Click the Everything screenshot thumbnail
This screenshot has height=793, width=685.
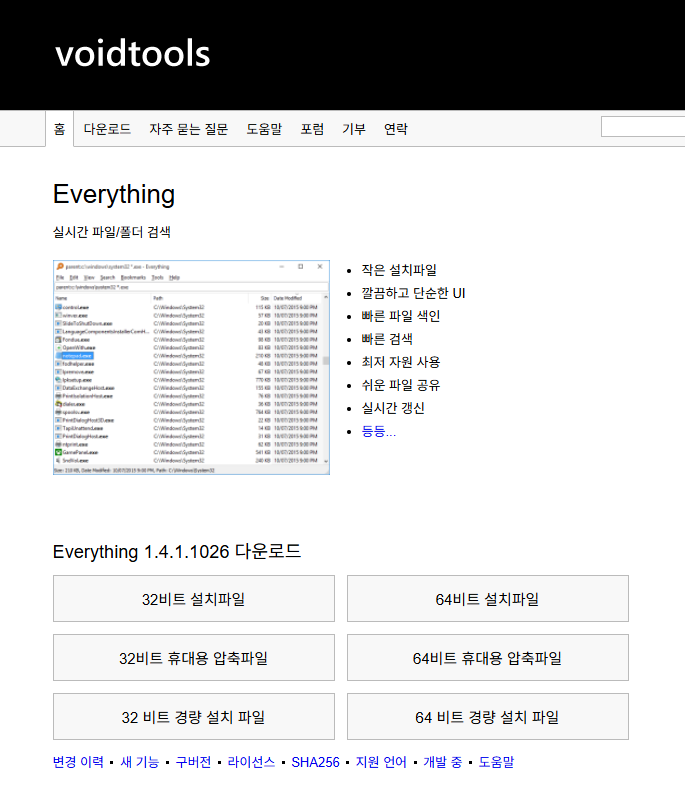point(191,367)
